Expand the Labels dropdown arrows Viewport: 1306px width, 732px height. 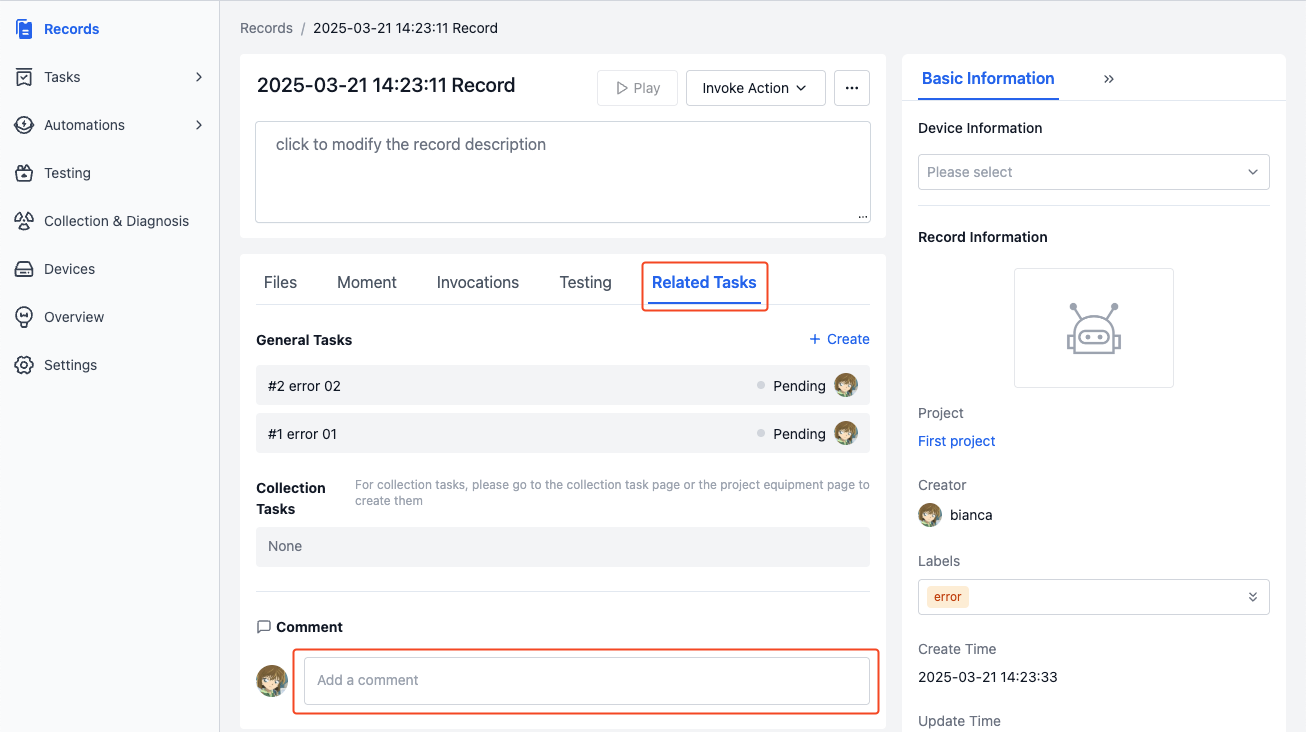point(1253,597)
